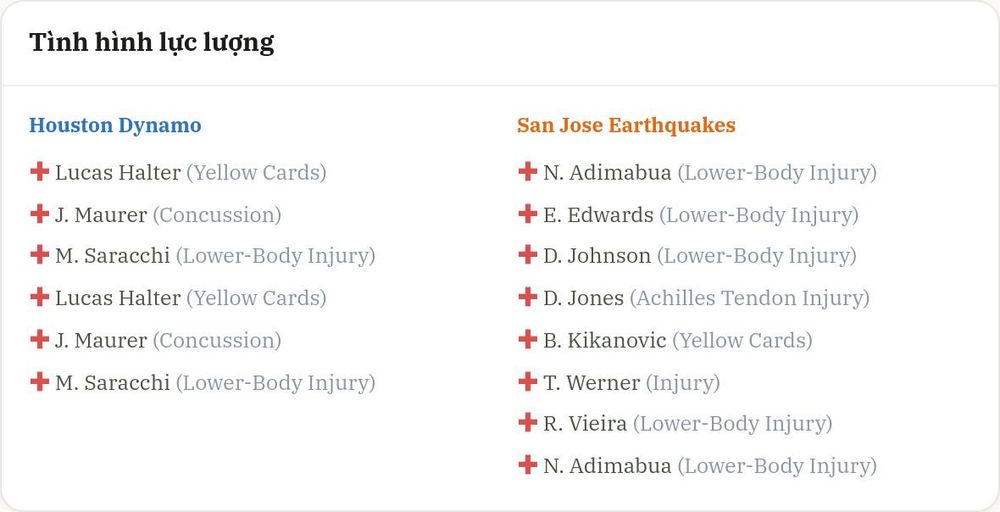Click the player name E. Edwards
Screen dimensions: 1000x512
[598, 215]
